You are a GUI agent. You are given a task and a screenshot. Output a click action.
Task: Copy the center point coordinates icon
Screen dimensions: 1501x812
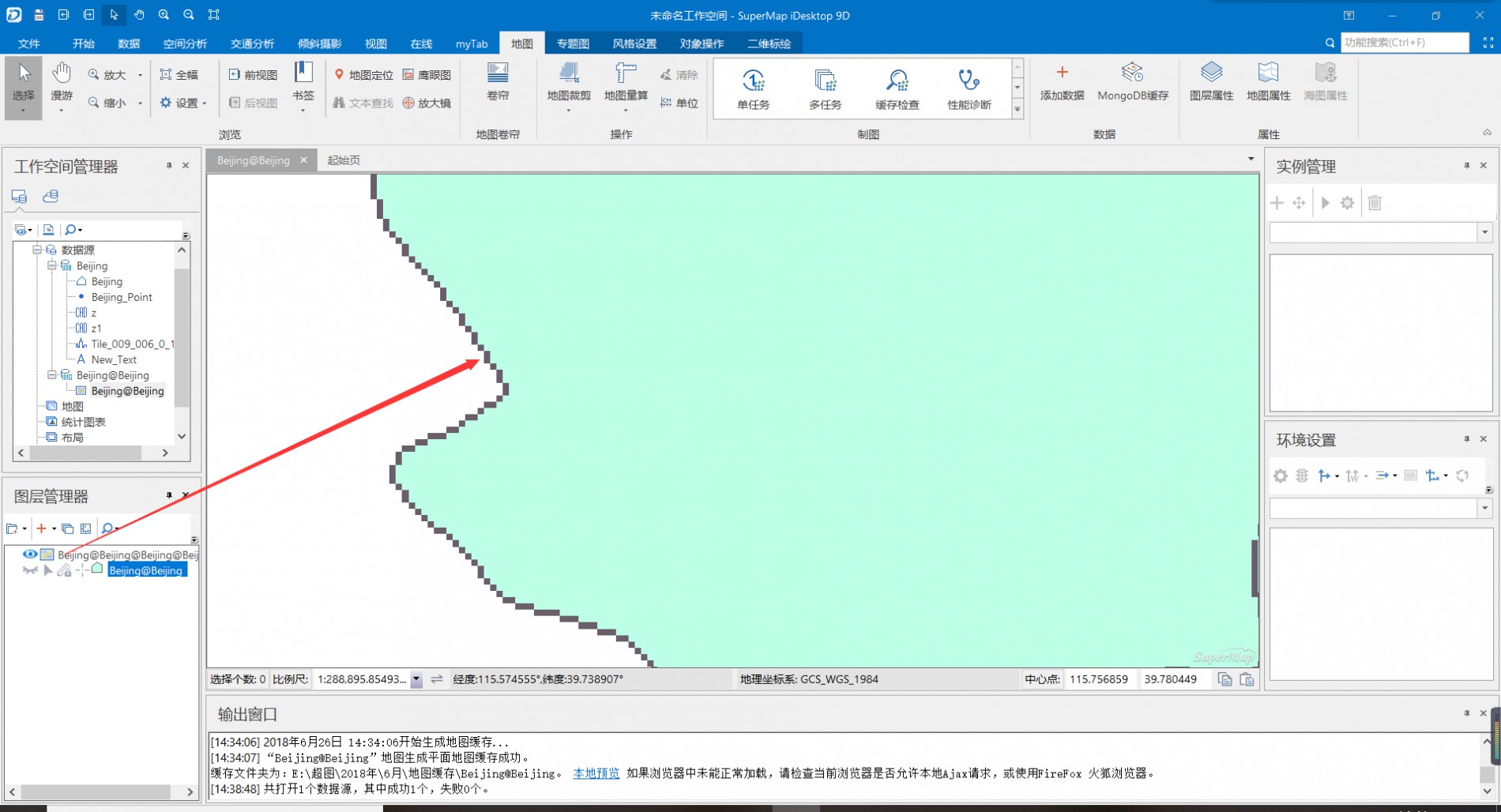click(1224, 679)
